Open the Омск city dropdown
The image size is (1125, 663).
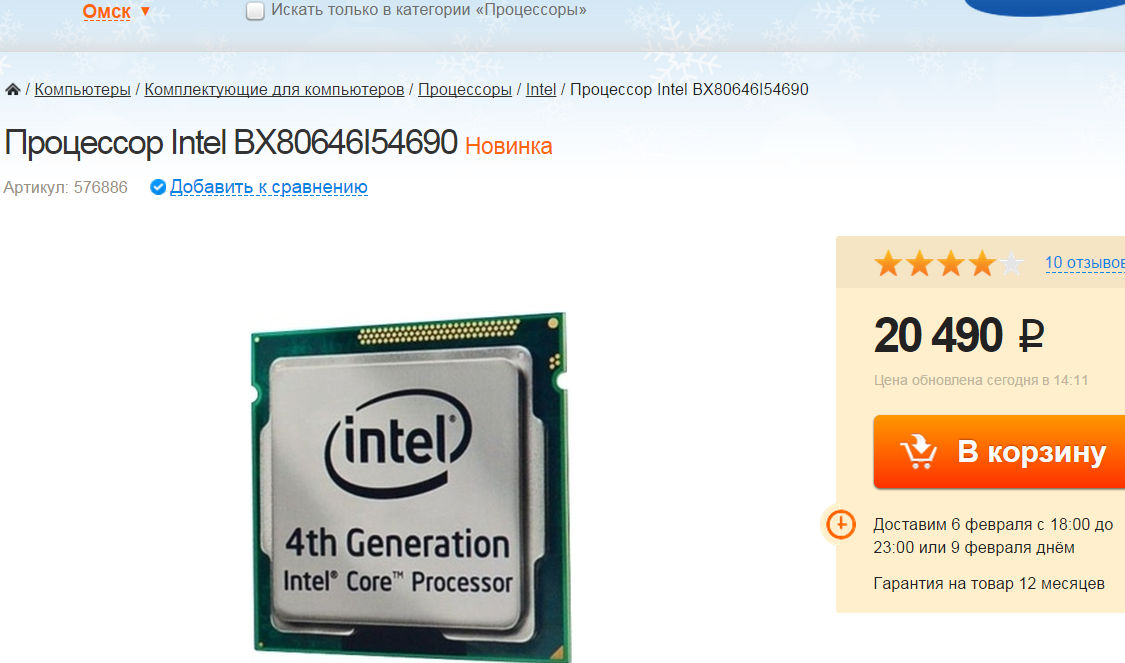(x=106, y=11)
